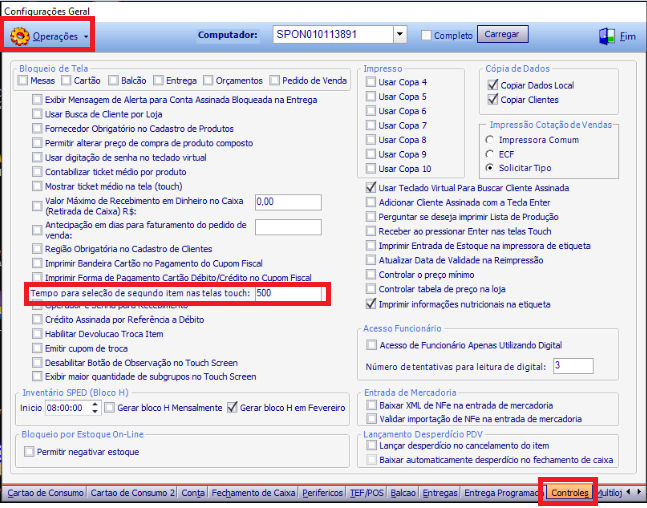The width and height of the screenshot is (647, 508).
Task: Click the Valor Máximo de Recebimento field
Action: coord(288,202)
